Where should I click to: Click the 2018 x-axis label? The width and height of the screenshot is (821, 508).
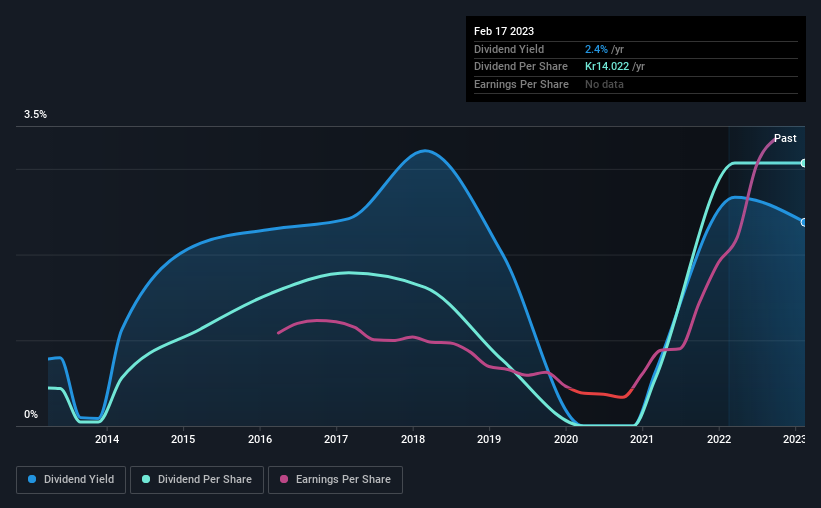tap(413, 439)
